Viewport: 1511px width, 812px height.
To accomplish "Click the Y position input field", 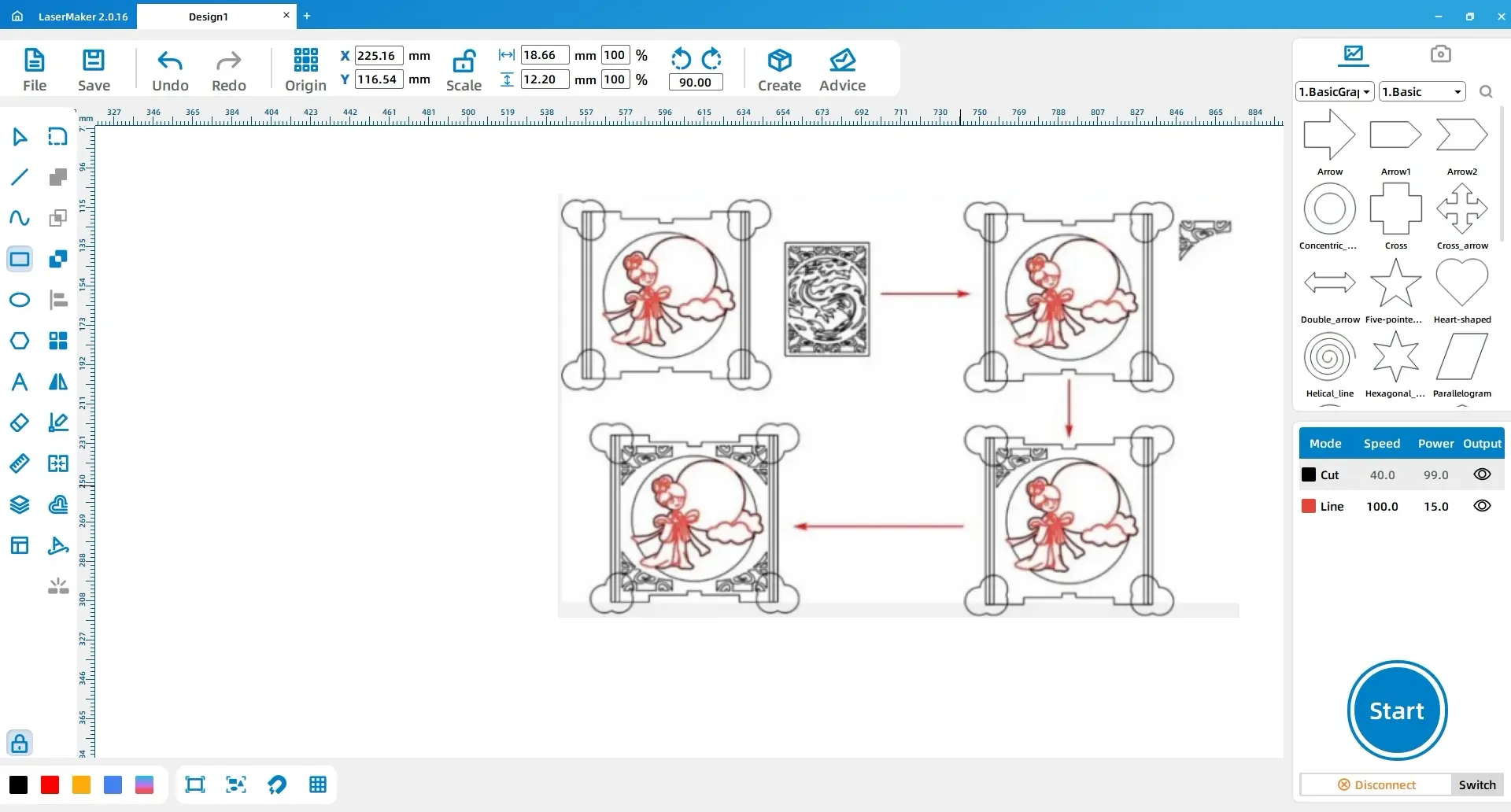I will (379, 79).
